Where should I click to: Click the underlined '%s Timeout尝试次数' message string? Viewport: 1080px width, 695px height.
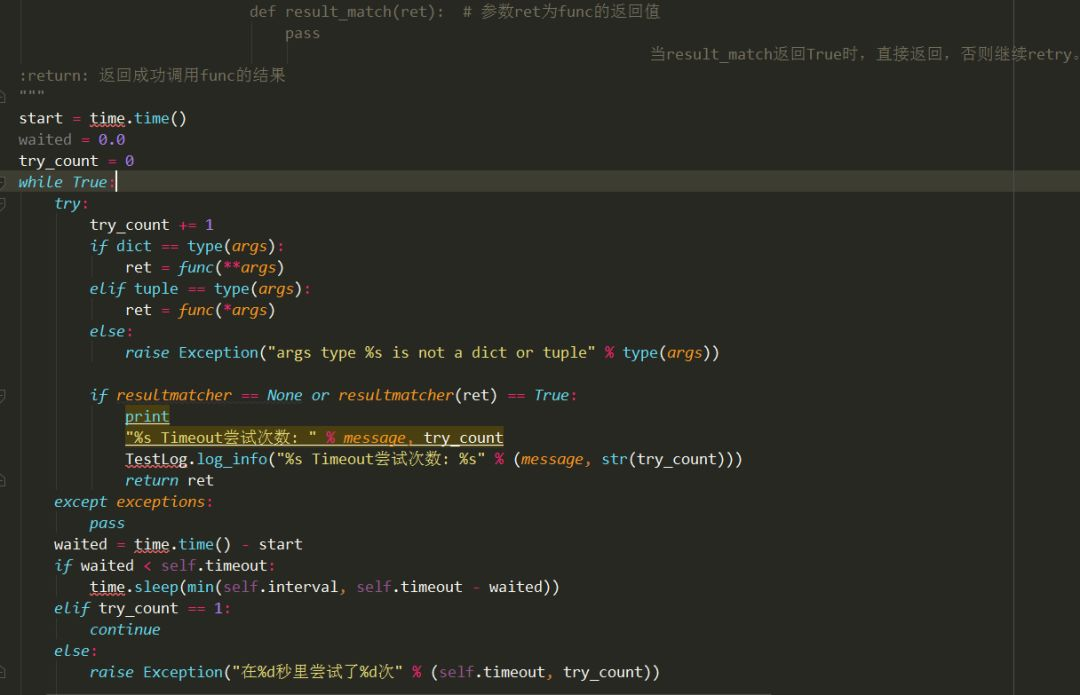(221, 438)
